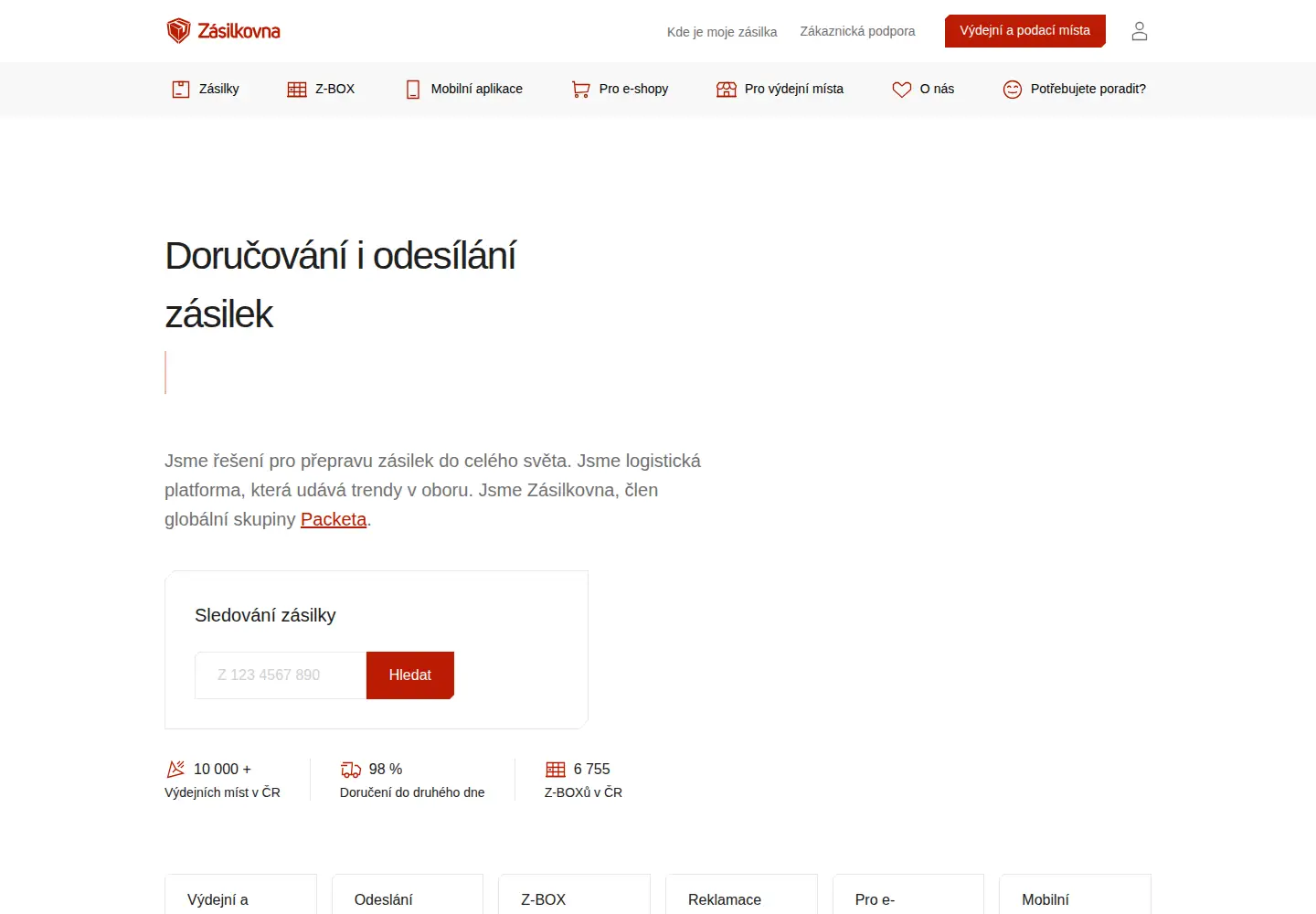Click the phone icon beside Mobilní aplikace
Viewport: 1316px width, 914px height.
pos(413,89)
